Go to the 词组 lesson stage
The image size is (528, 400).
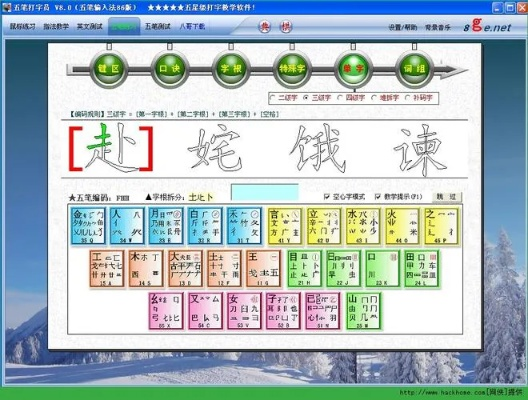click(414, 69)
